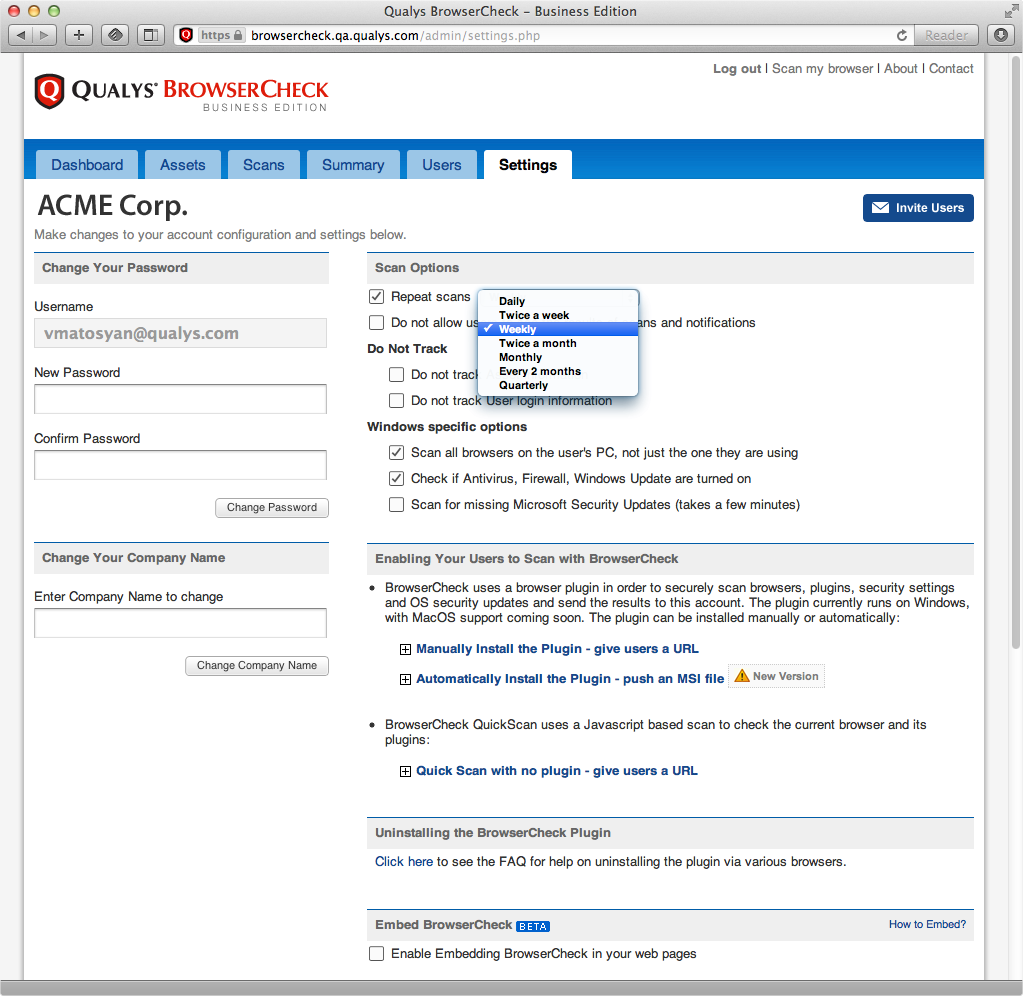The width and height of the screenshot is (1023, 996).
Task: Select Monthly from the scan frequency dropdown
Action: click(520, 357)
